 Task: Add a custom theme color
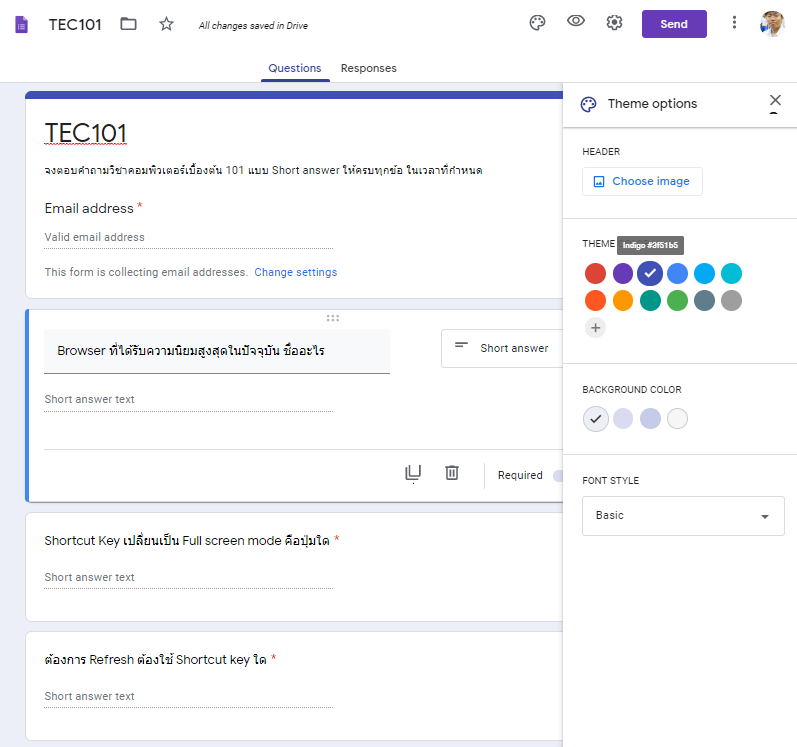coord(595,328)
